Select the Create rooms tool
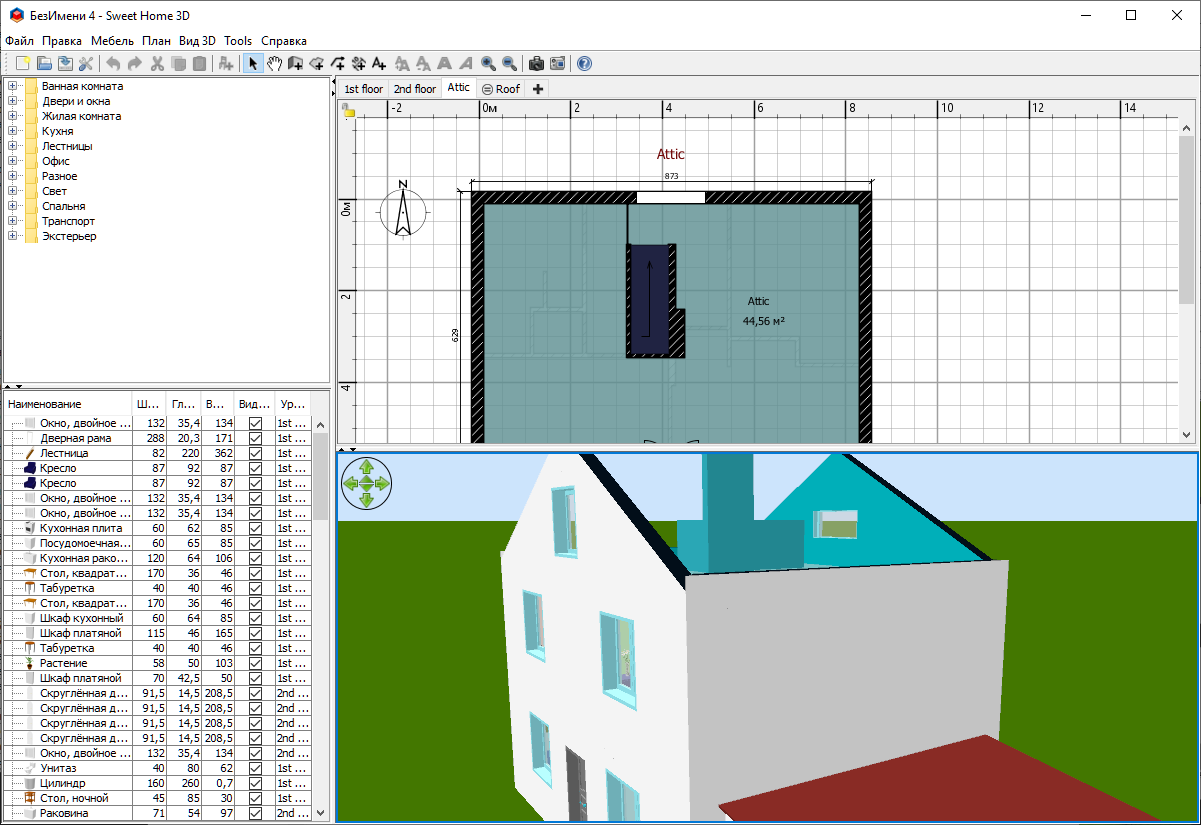Image resolution: width=1201 pixels, height=825 pixels. 316,64
